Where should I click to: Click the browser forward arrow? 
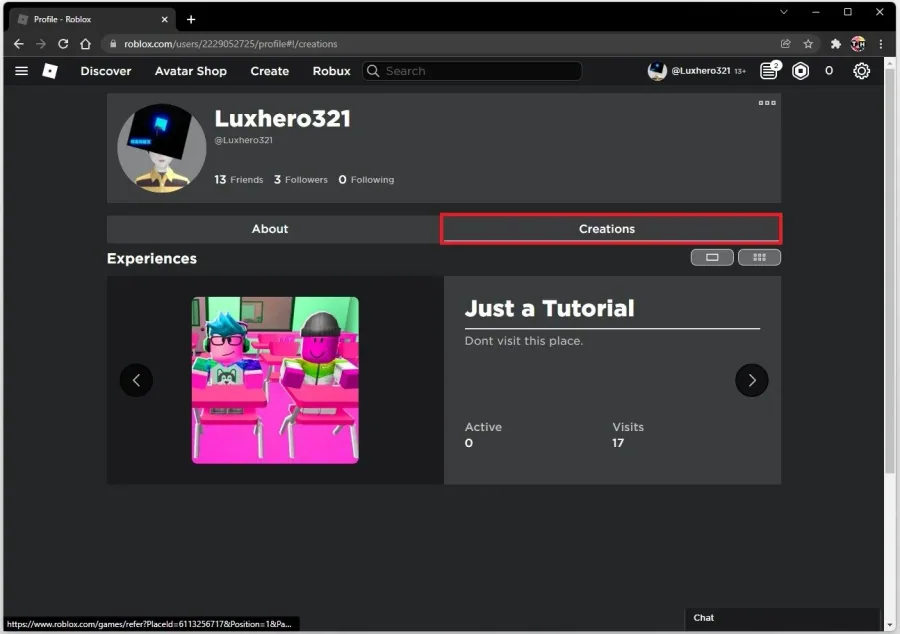(x=41, y=44)
